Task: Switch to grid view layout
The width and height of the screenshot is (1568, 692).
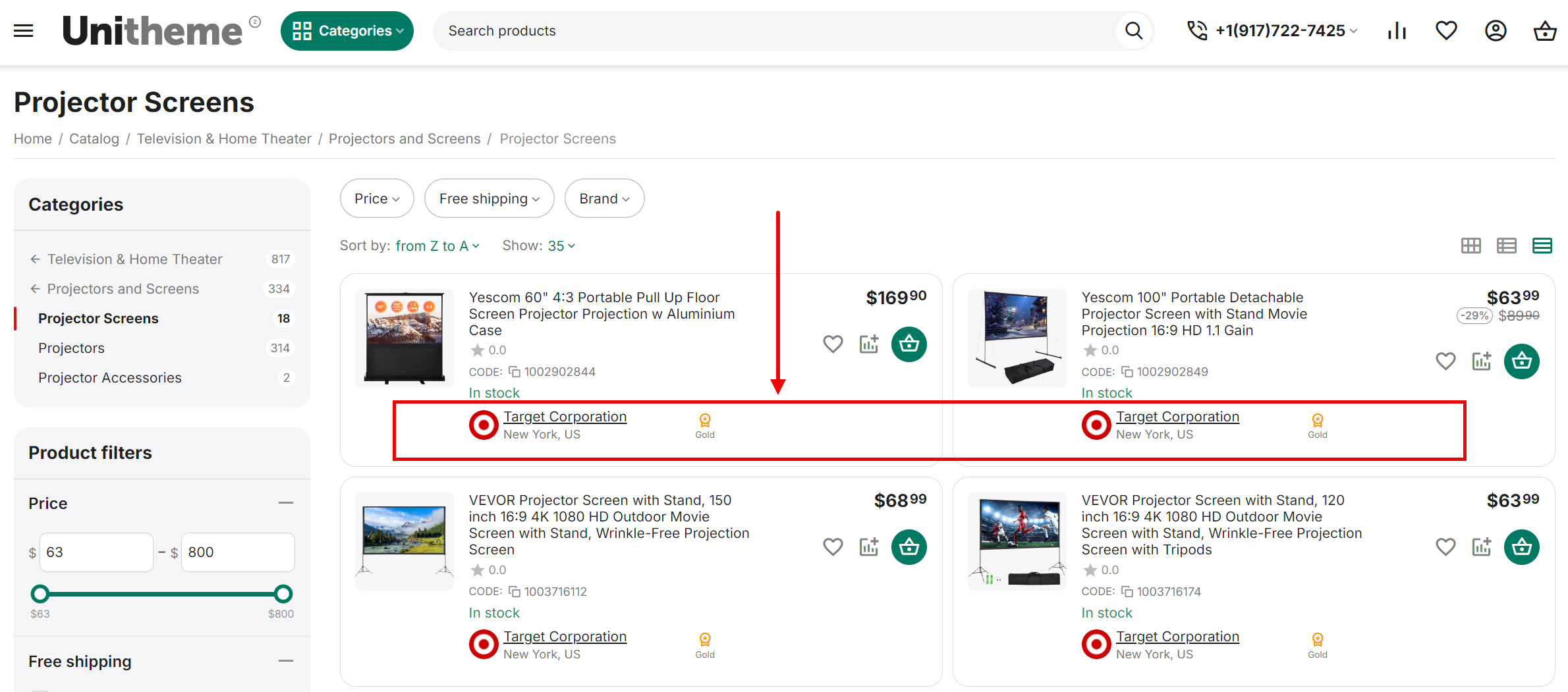Action: [1470, 246]
